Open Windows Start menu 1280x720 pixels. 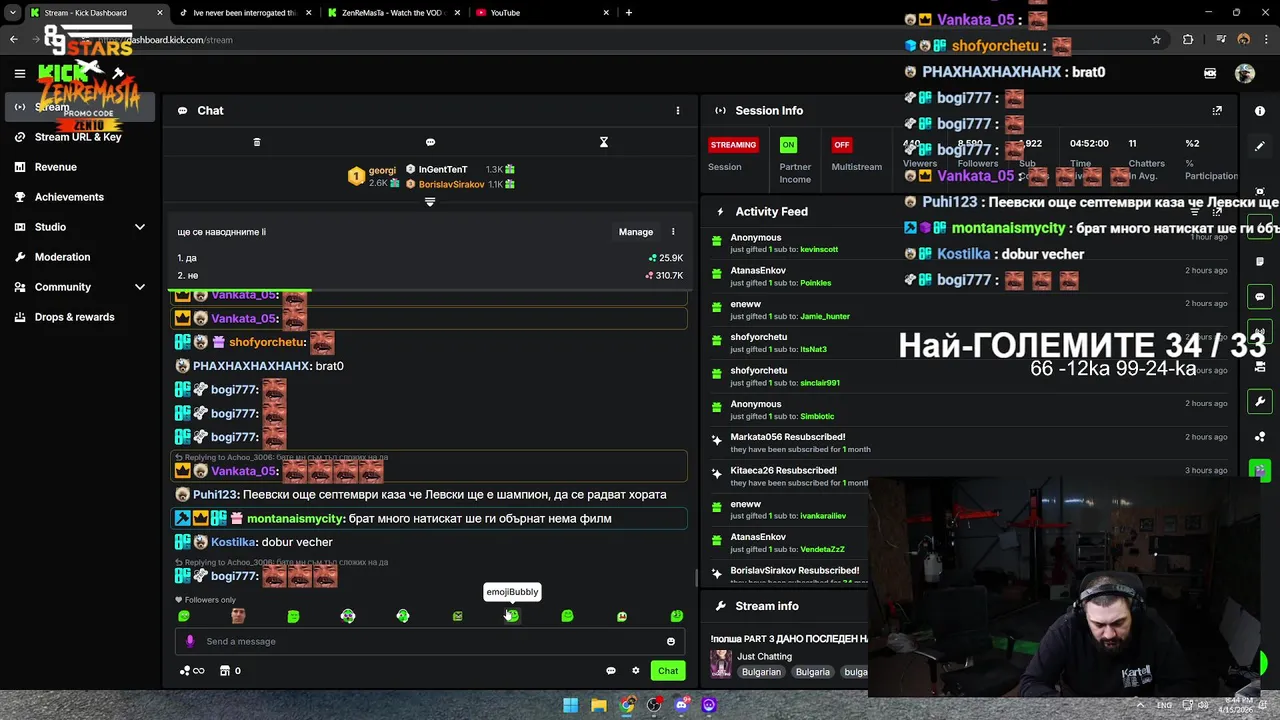click(x=570, y=705)
